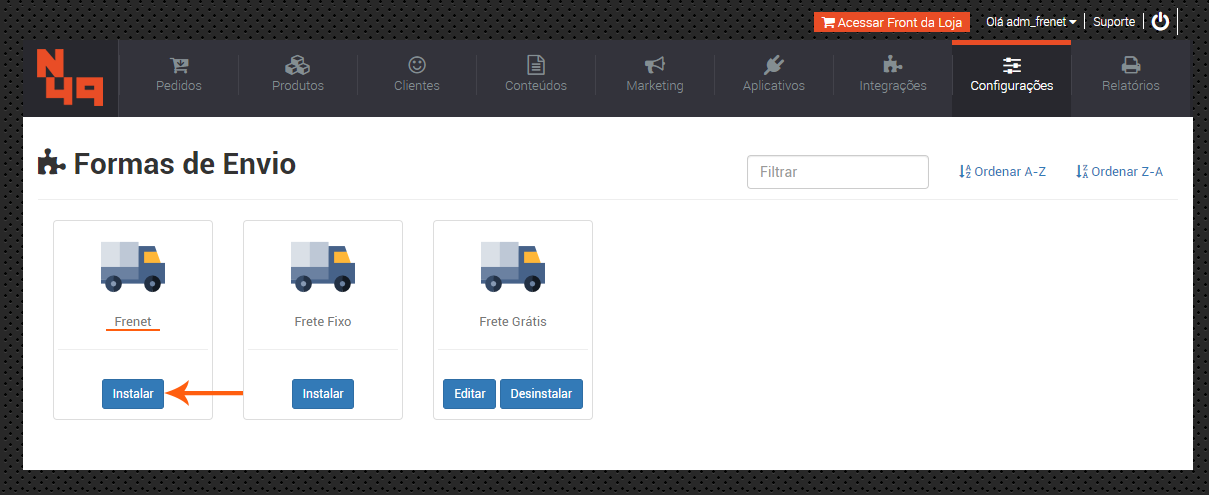The width and height of the screenshot is (1209, 495).
Task: Sort shipping methods with Ordenar A-Z
Action: [x=1002, y=172]
